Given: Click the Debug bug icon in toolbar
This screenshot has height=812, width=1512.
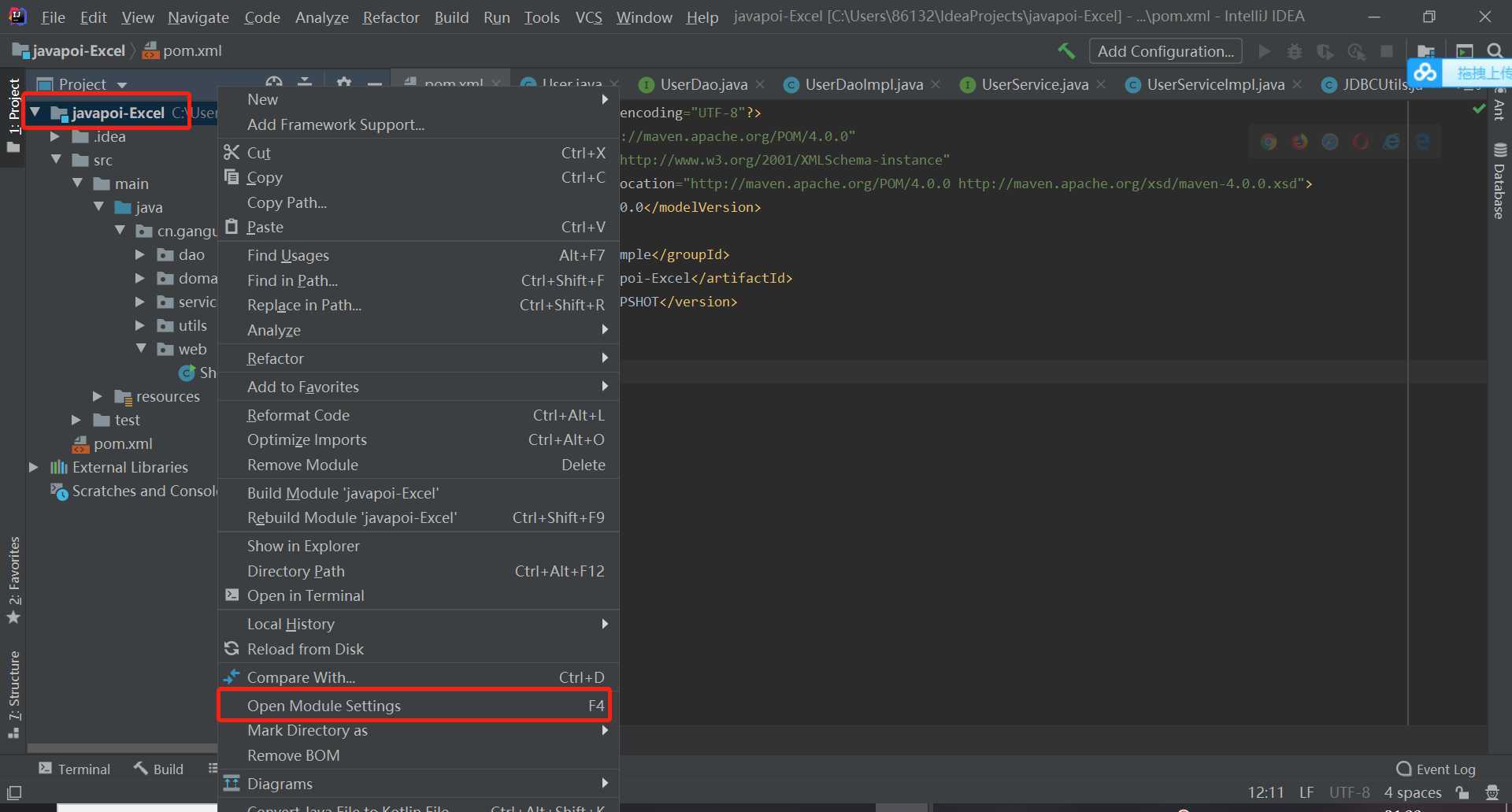Looking at the screenshot, I should (x=1295, y=51).
